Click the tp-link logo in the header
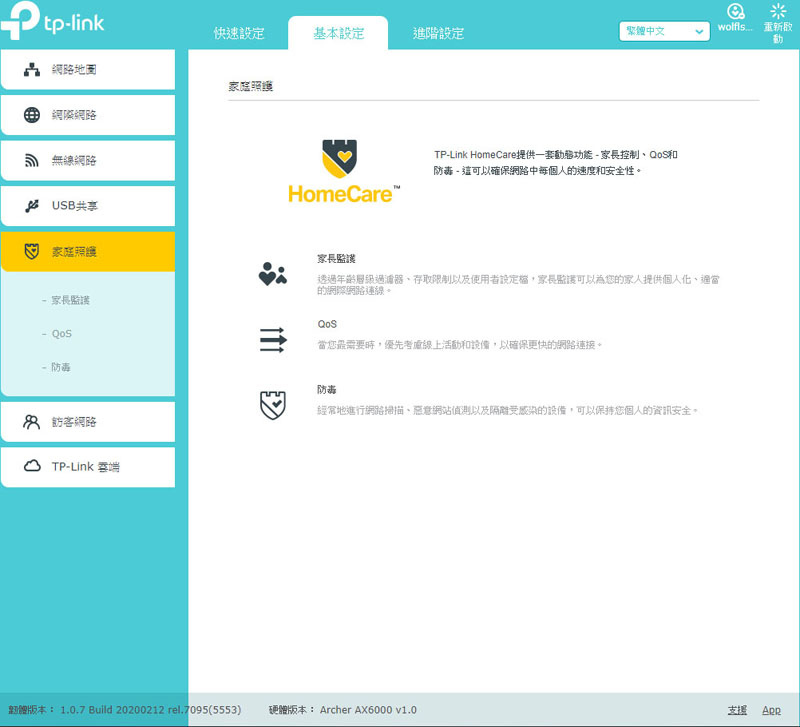The height and width of the screenshot is (727, 800). (53, 21)
